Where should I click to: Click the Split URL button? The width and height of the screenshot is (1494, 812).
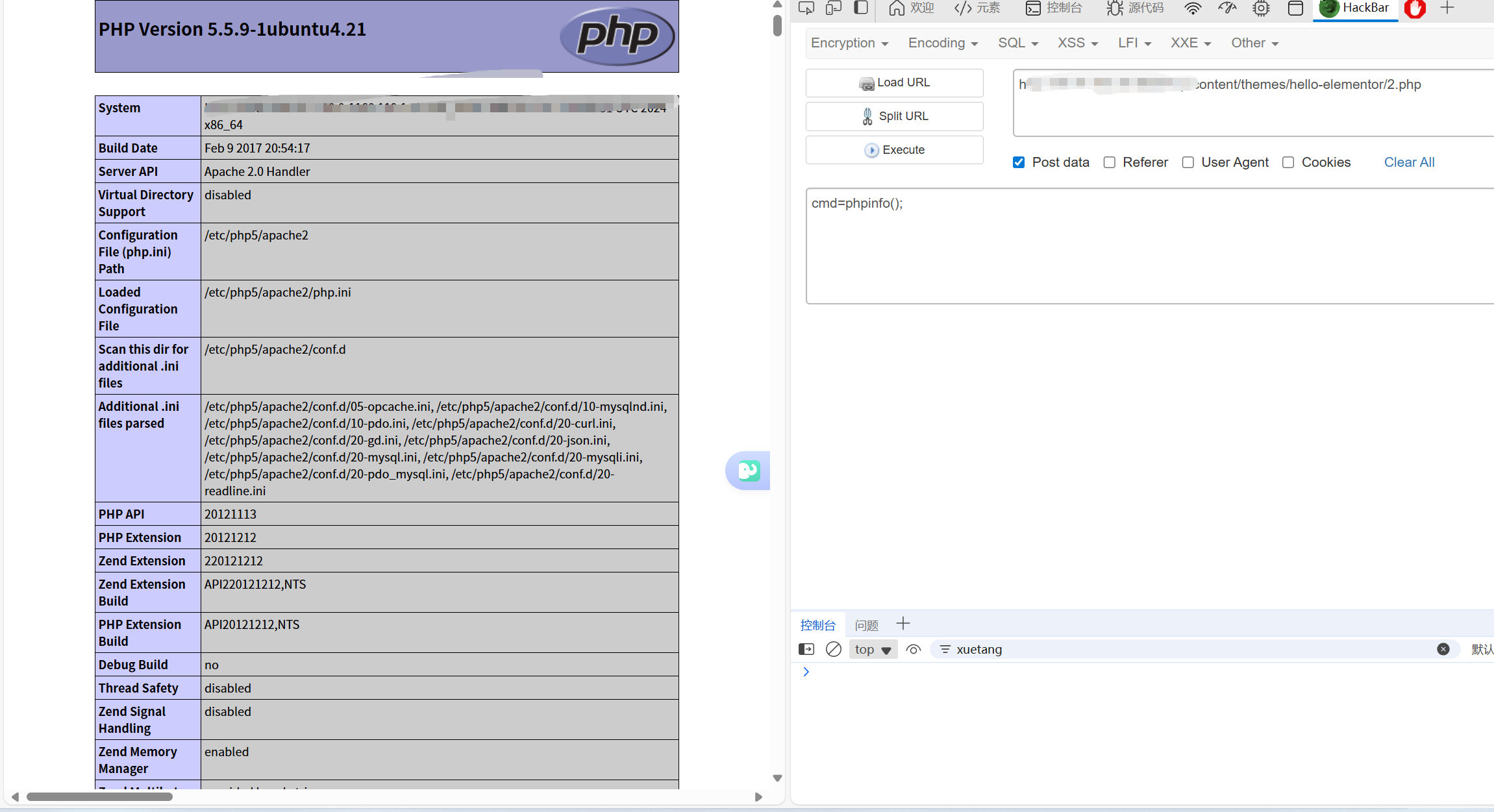[x=894, y=117]
